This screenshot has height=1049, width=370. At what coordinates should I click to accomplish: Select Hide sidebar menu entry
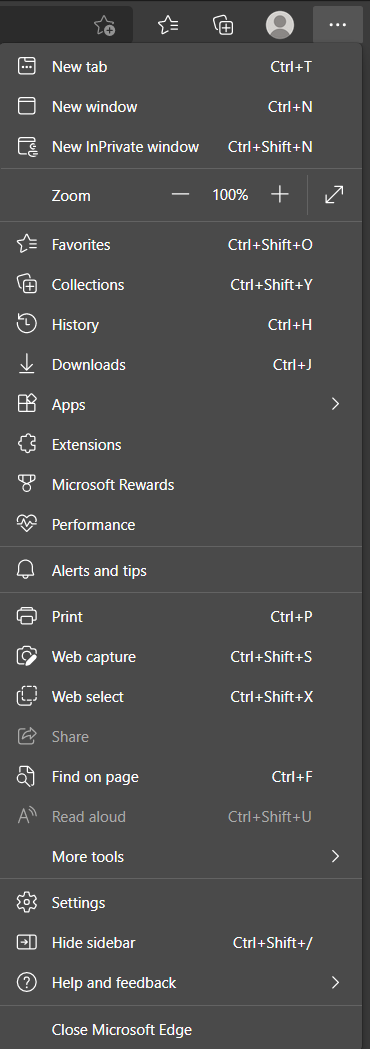point(185,943)
